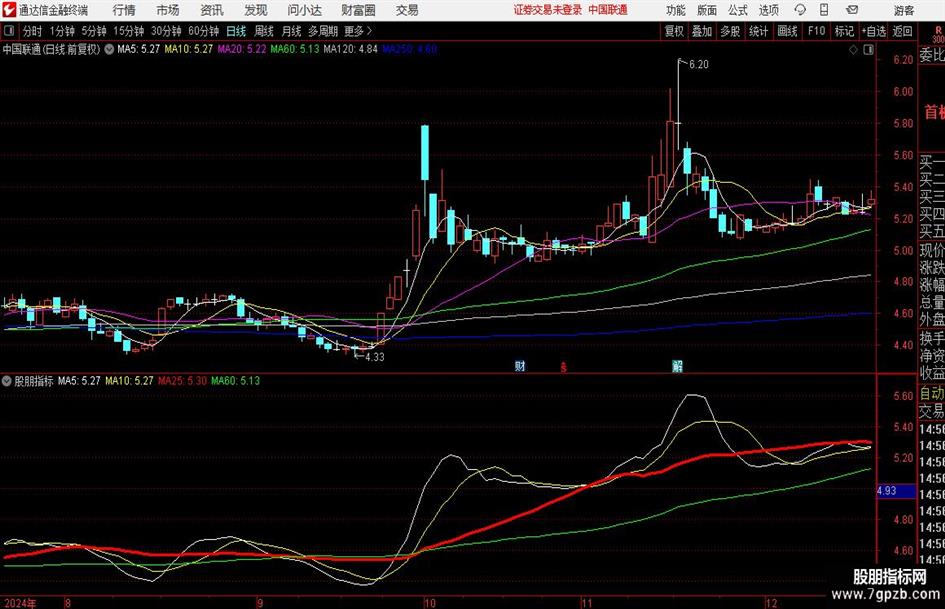Click the 6.20 high price label

[x=699, y=65]
